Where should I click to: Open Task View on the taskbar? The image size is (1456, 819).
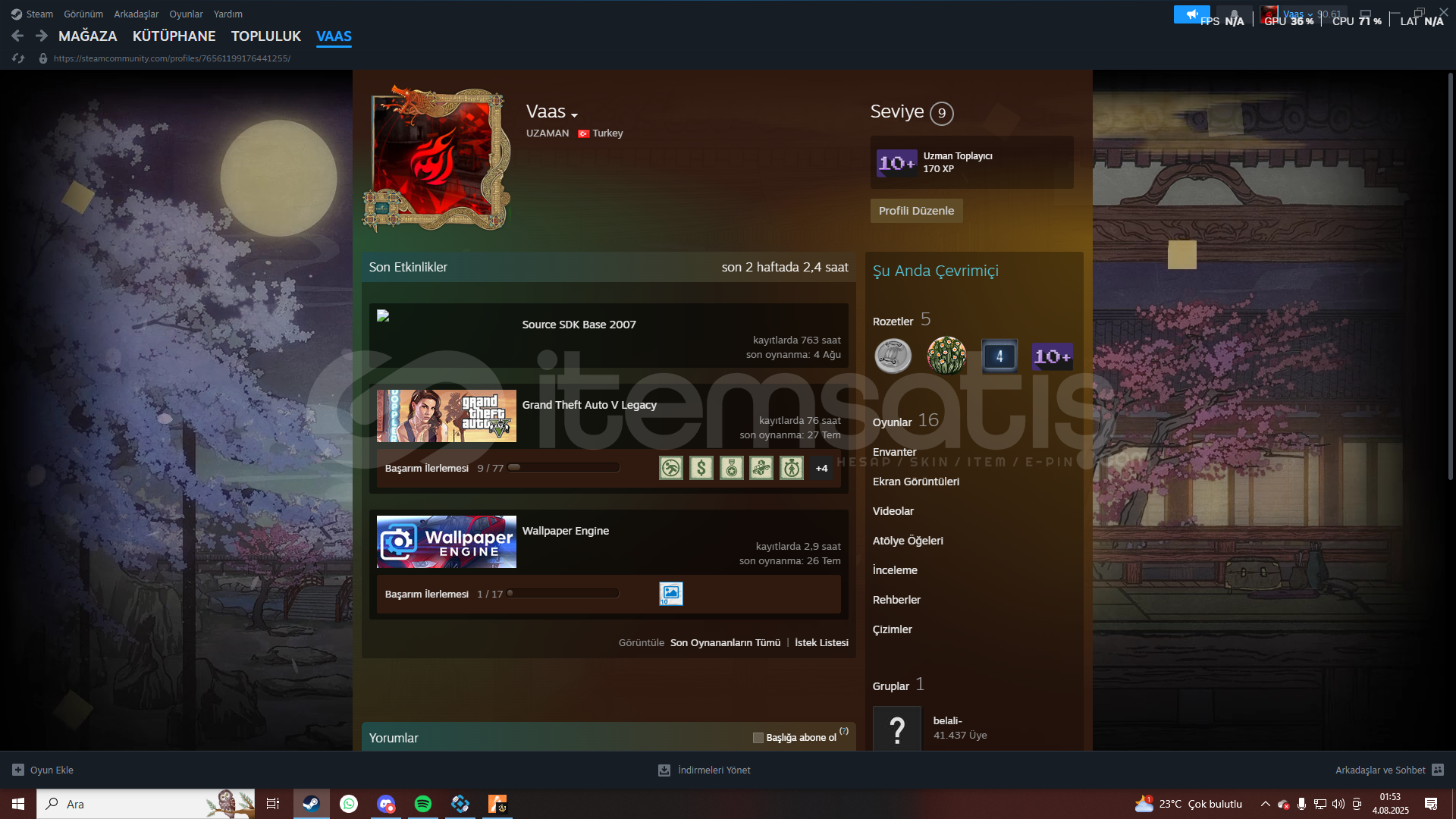coord(273,804)
